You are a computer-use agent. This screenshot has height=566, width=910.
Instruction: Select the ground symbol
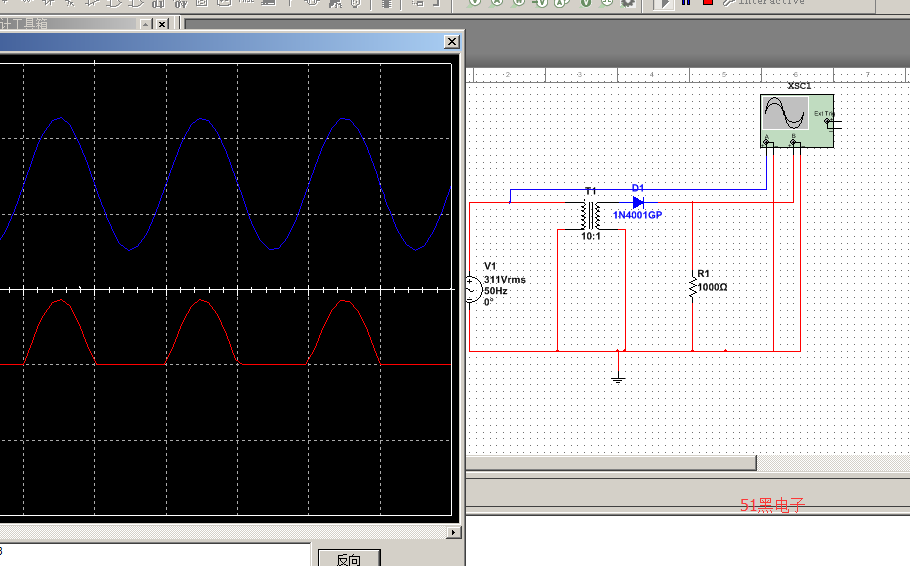618,379
